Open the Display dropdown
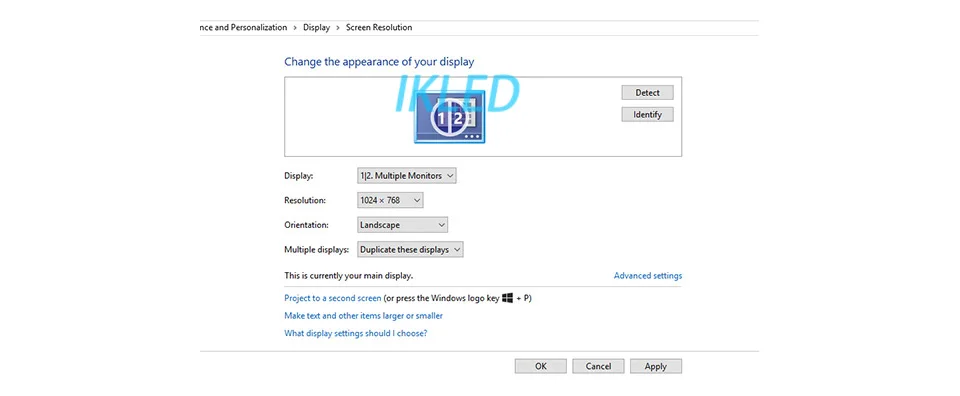960x396 pixels. (407, 176)
